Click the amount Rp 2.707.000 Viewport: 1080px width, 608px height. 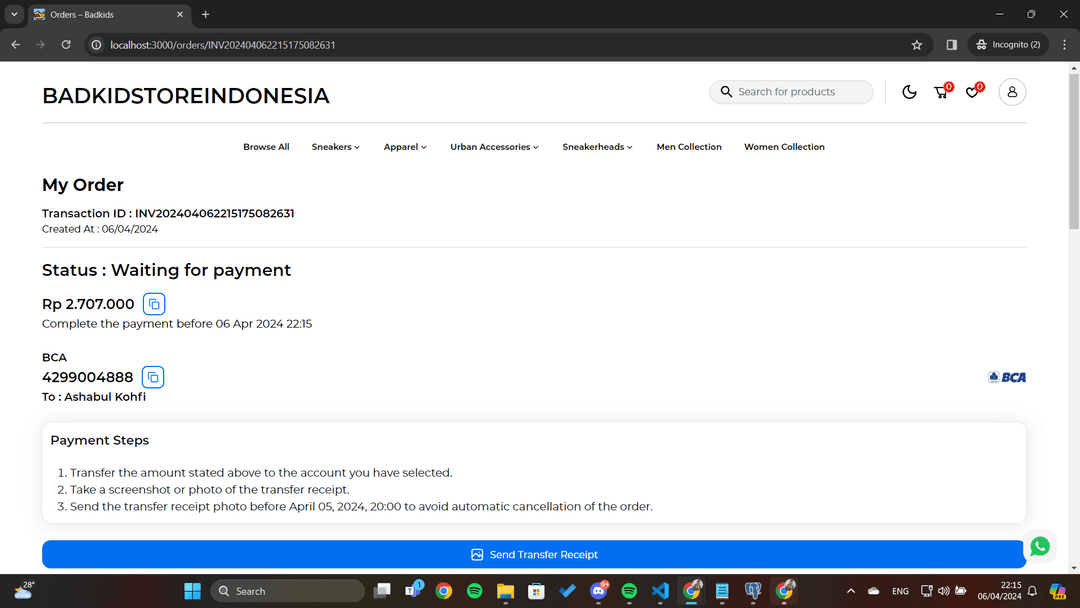[88, 304]
